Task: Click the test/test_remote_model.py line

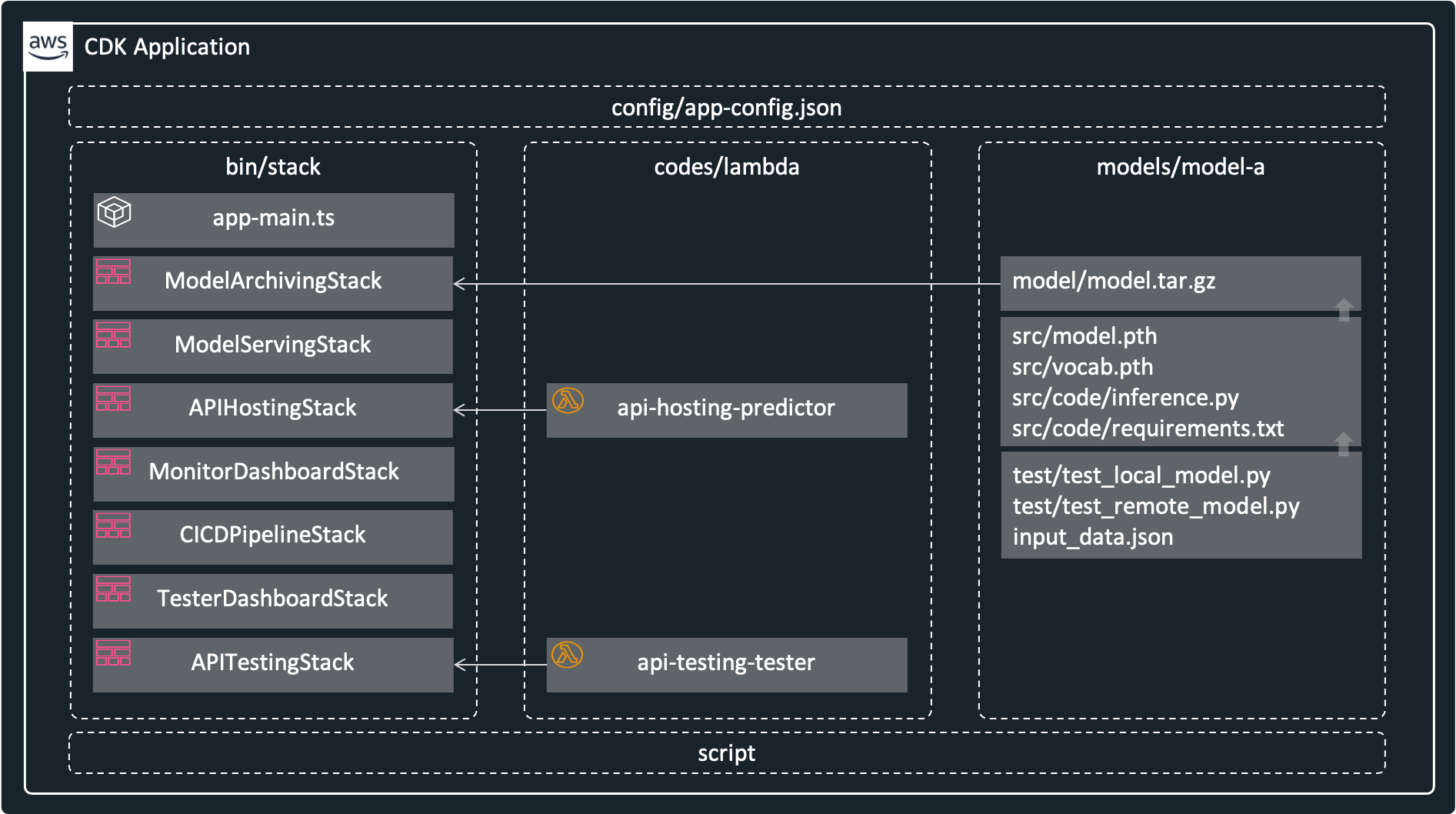Action: tap(1157, 506)
